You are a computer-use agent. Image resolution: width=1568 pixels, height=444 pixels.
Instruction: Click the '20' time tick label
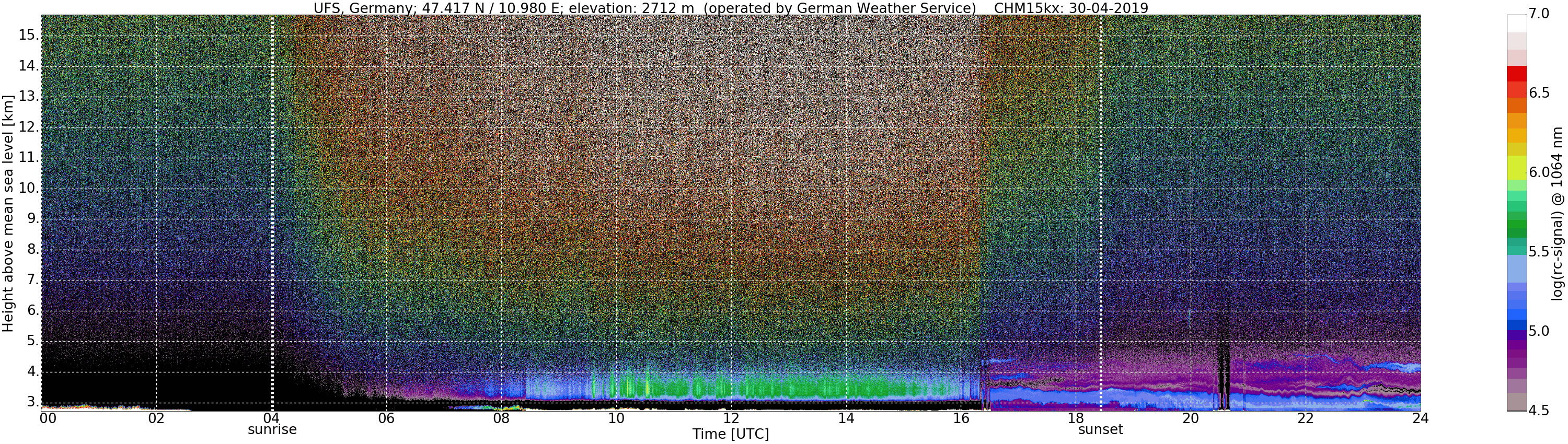(1191, 418)
